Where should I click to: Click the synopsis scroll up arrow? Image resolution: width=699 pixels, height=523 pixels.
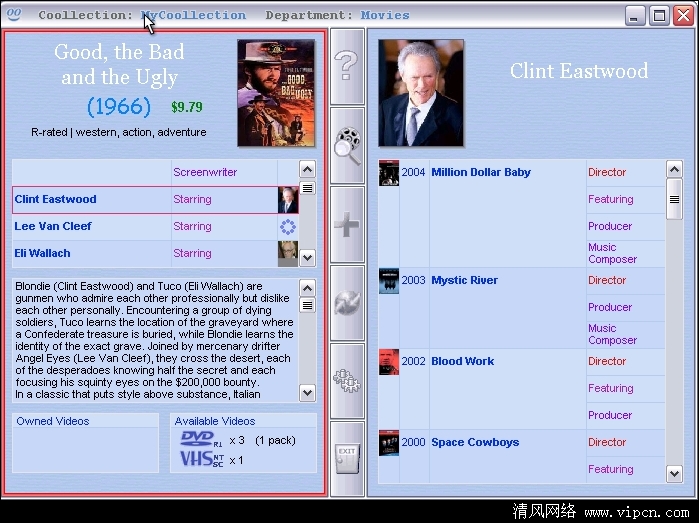pyautogui.click(x=308, y=288)
